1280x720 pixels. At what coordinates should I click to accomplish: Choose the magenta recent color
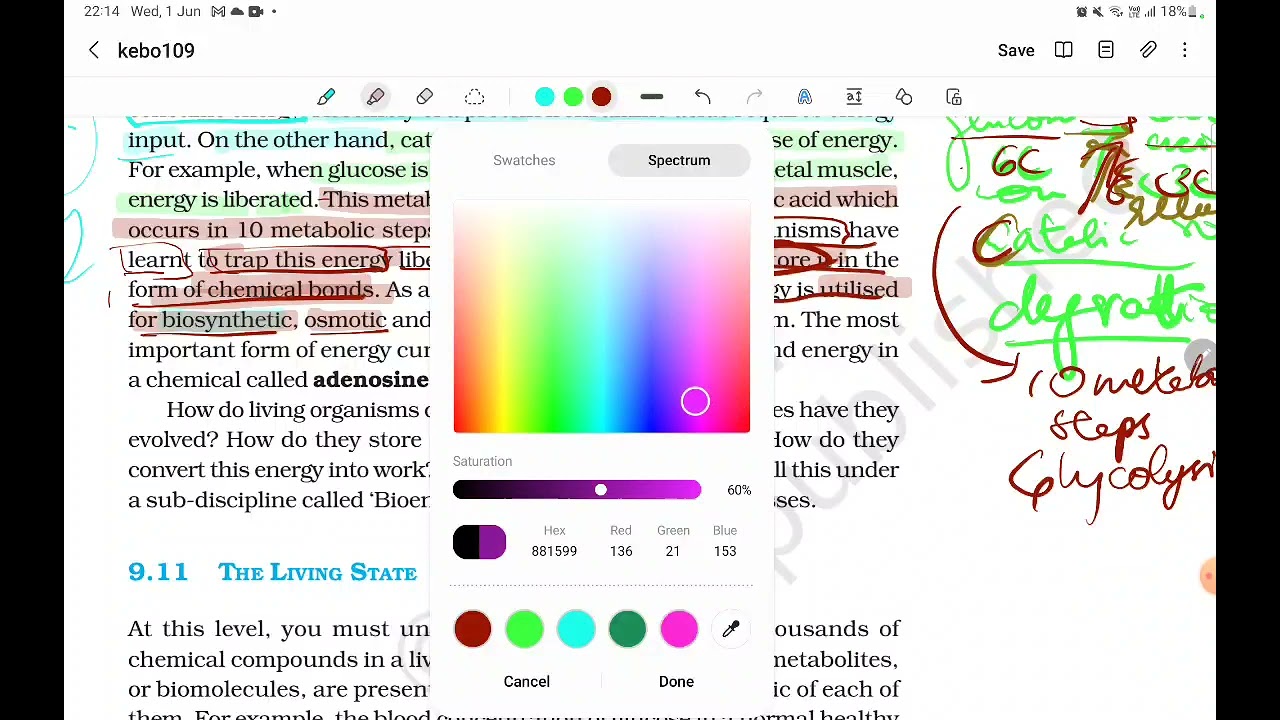point(679,629)
